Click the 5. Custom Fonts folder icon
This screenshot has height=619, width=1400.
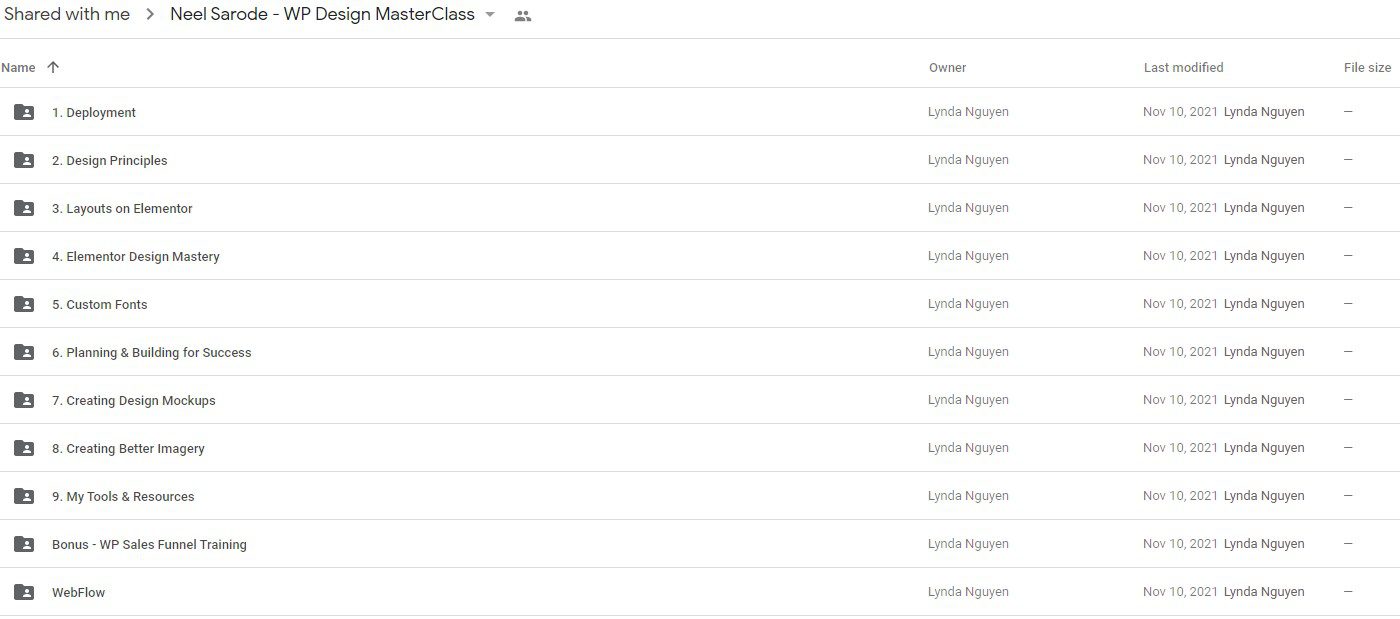tap(24, 304)
